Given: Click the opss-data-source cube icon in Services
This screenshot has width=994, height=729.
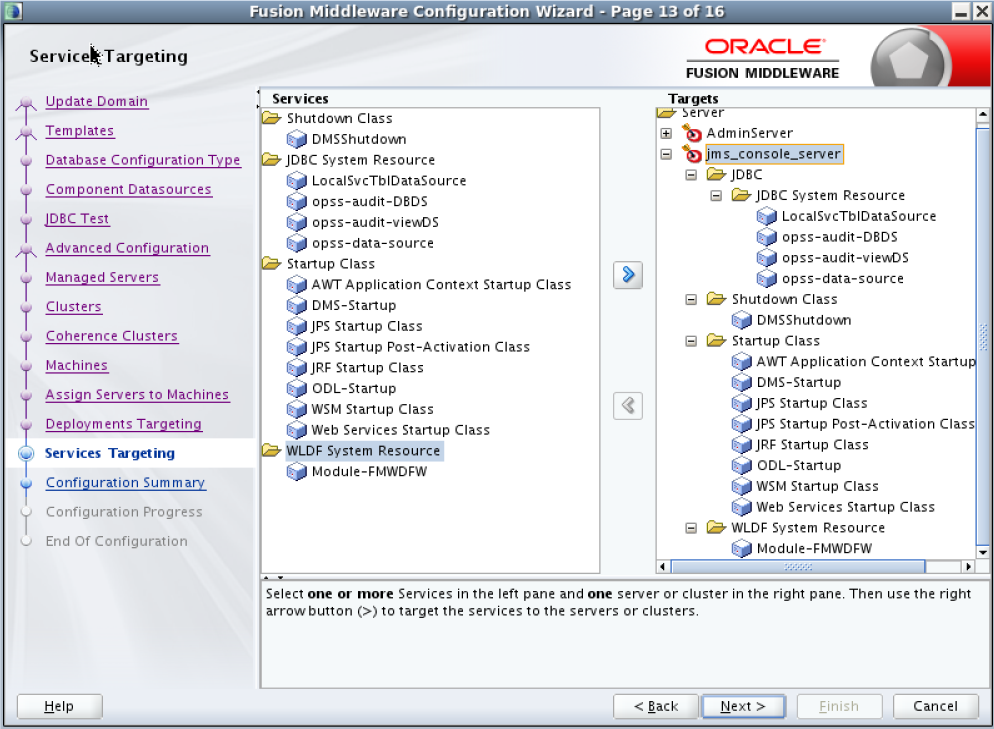Looking at the screenshot, I should pyautogui.click(x=297, y=243).
